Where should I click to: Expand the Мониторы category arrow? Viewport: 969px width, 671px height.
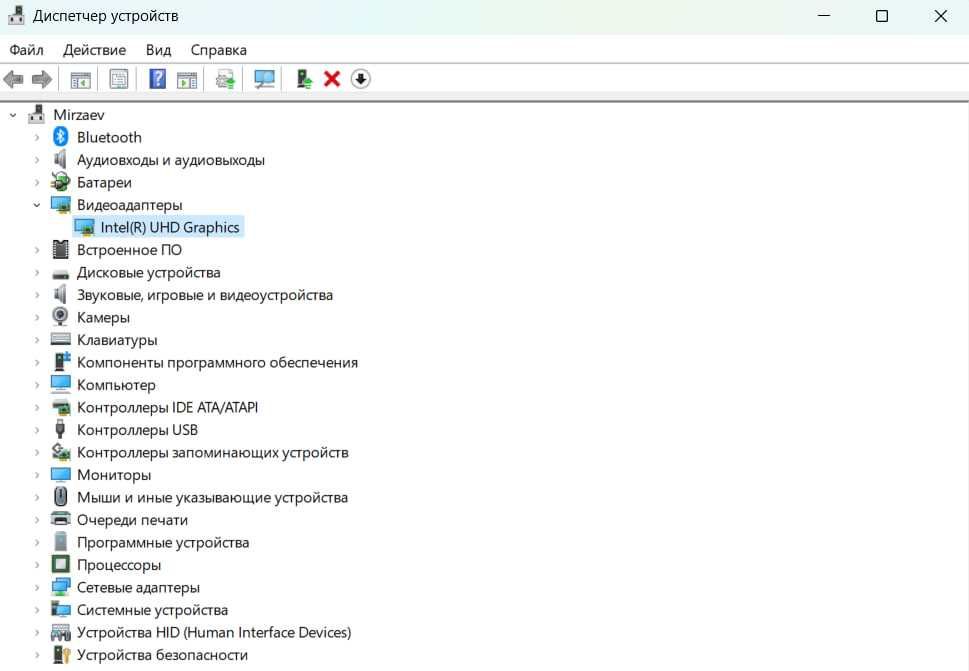36,475
